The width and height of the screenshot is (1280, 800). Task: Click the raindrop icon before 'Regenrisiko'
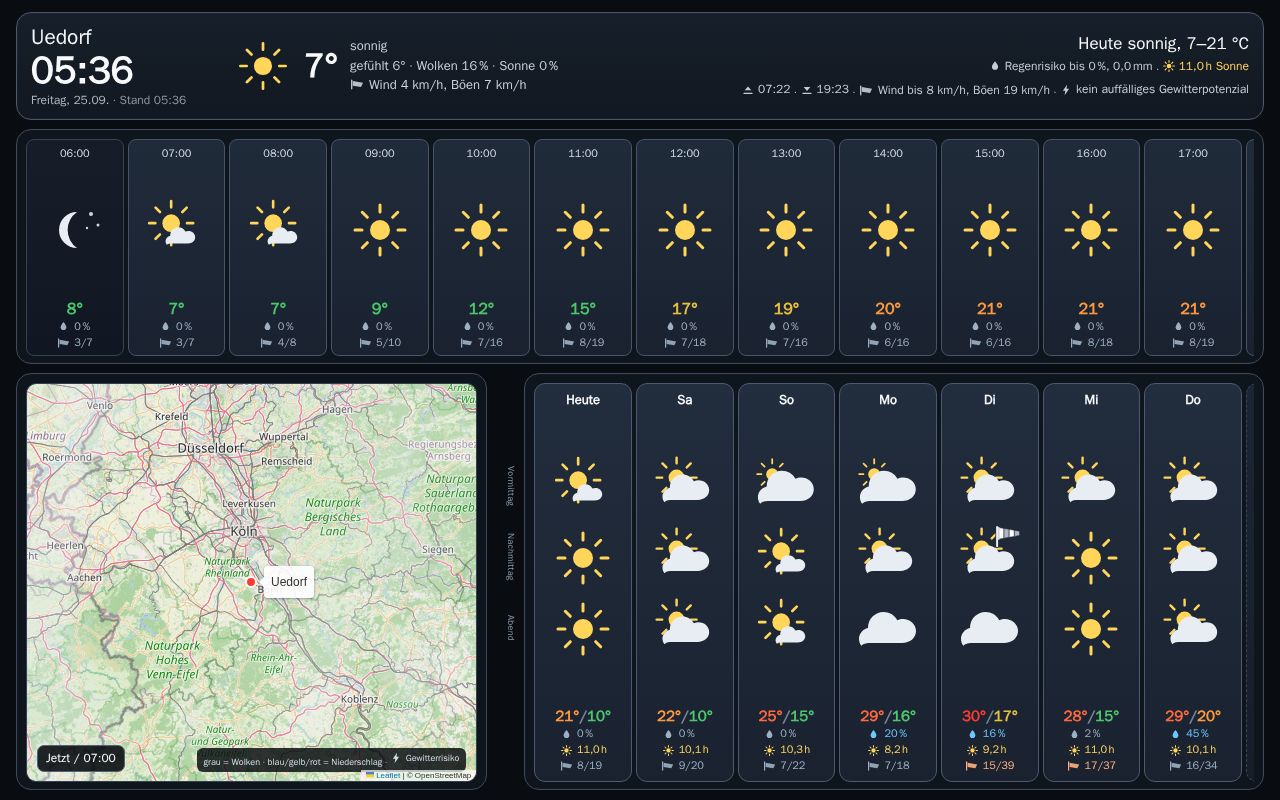(995, 66)
